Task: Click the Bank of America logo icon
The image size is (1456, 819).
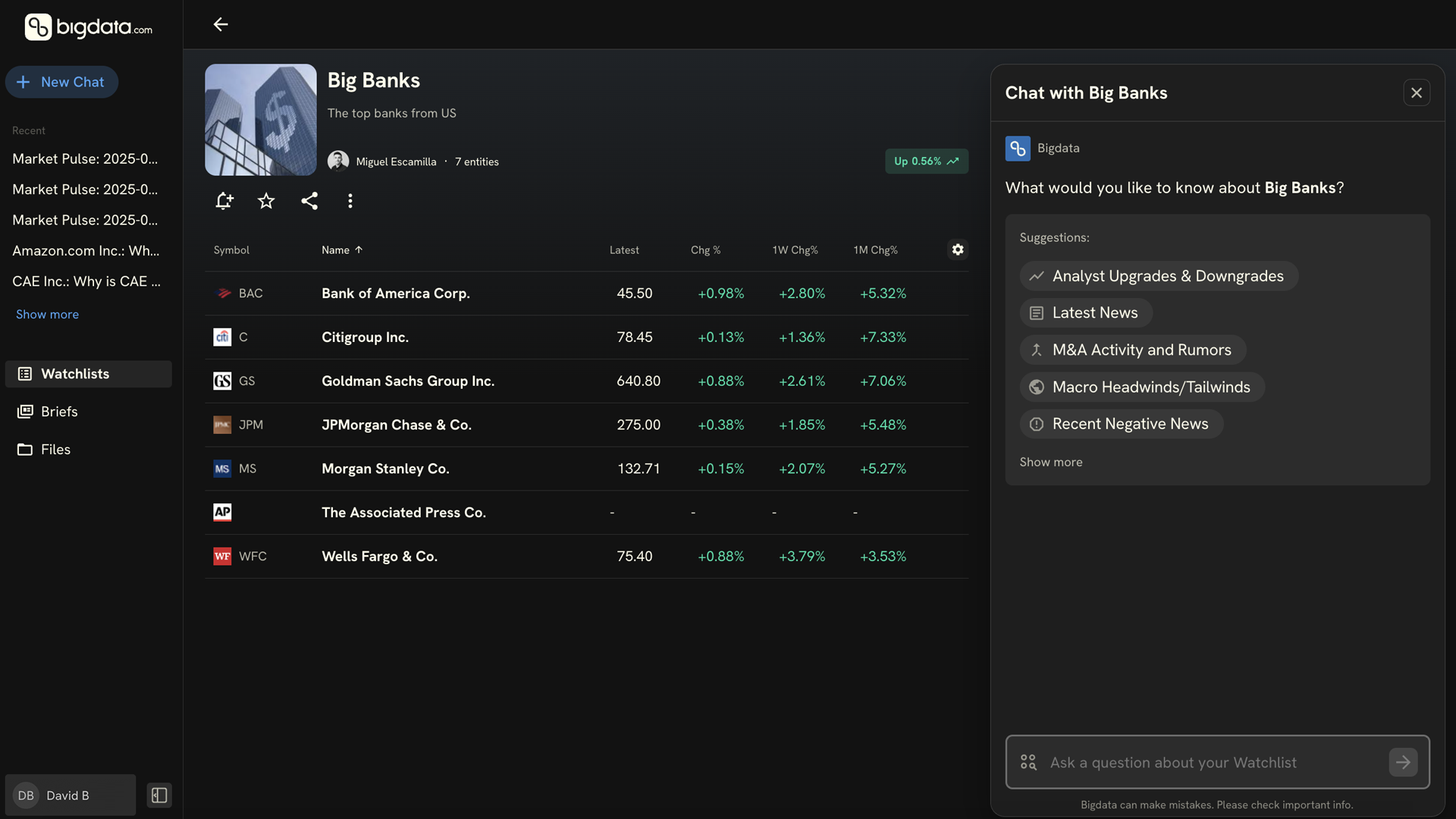Action: click(223, 293)
